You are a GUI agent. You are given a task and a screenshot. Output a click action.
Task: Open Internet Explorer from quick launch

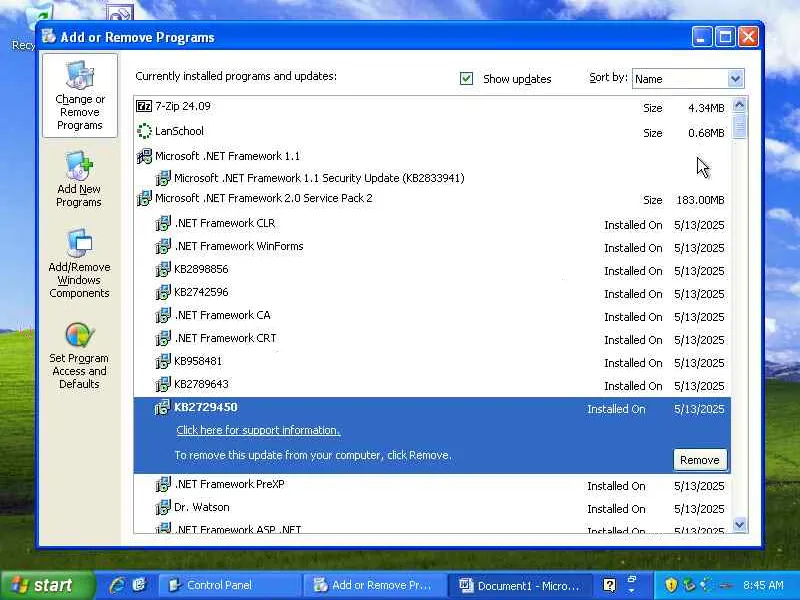coord(117,585)
